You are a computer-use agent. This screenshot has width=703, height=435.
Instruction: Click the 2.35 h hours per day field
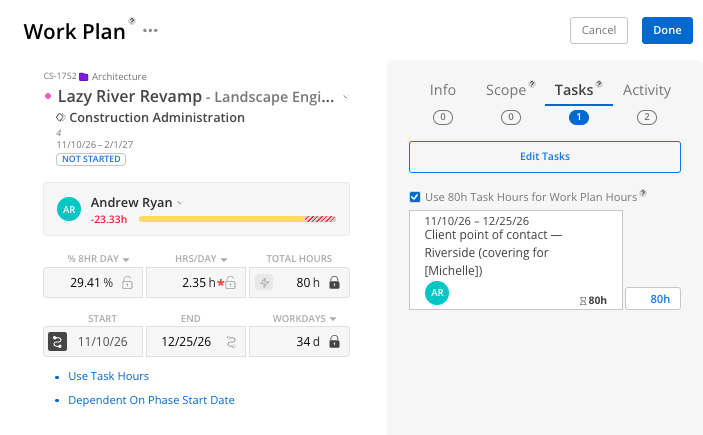point(196,283)
